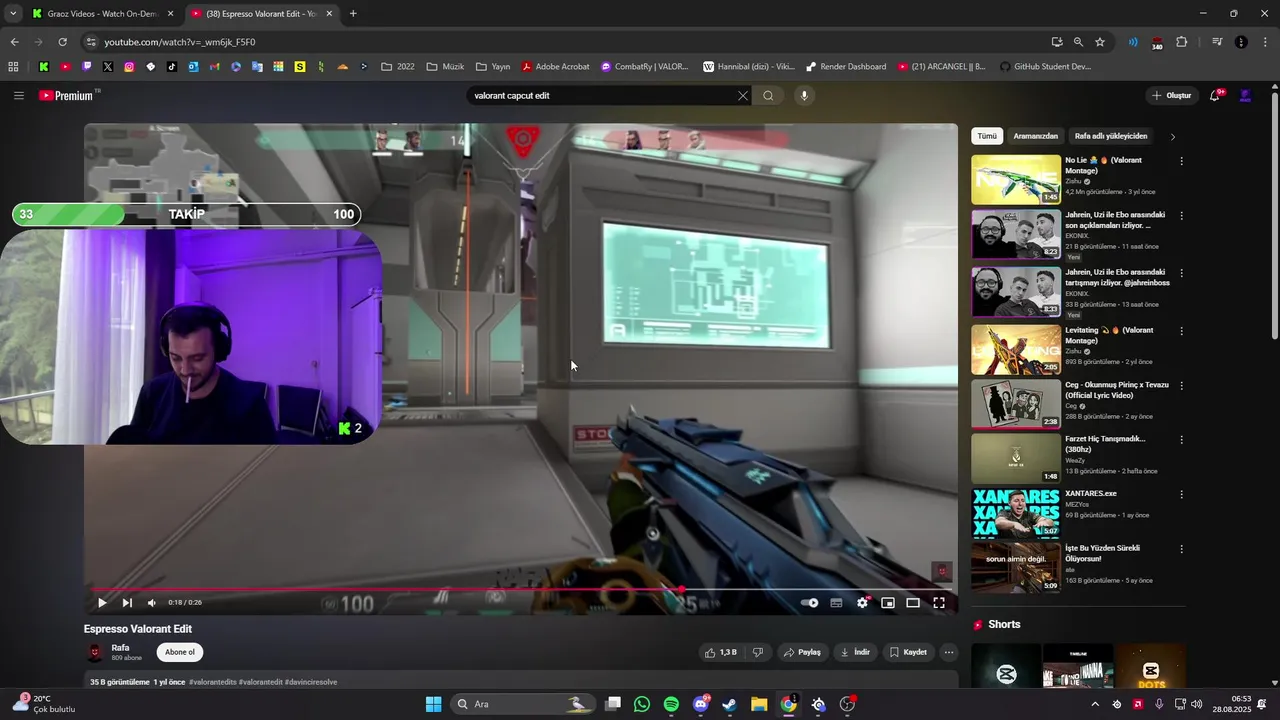
Task: Toggle subtitles in the video player
Action: tap(836, 603)
